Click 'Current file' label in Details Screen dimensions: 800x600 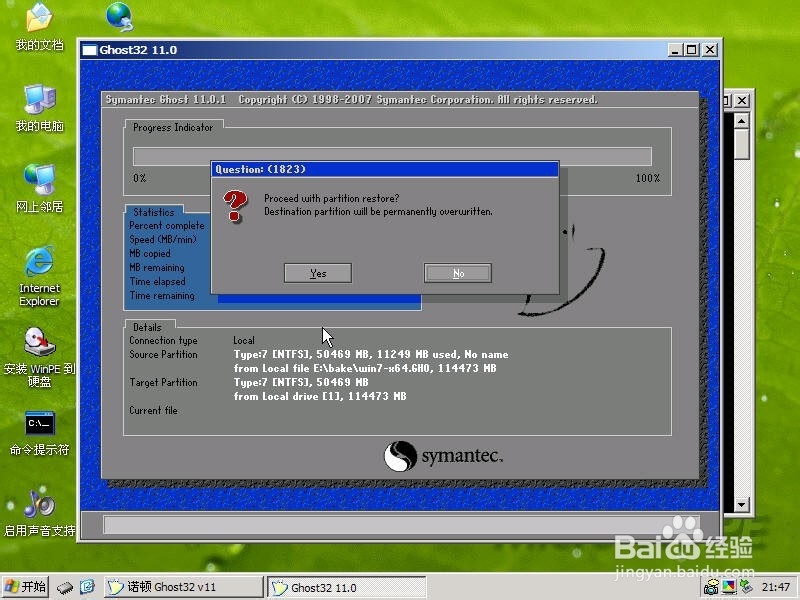pyautogui.click(x=153, y=410)
